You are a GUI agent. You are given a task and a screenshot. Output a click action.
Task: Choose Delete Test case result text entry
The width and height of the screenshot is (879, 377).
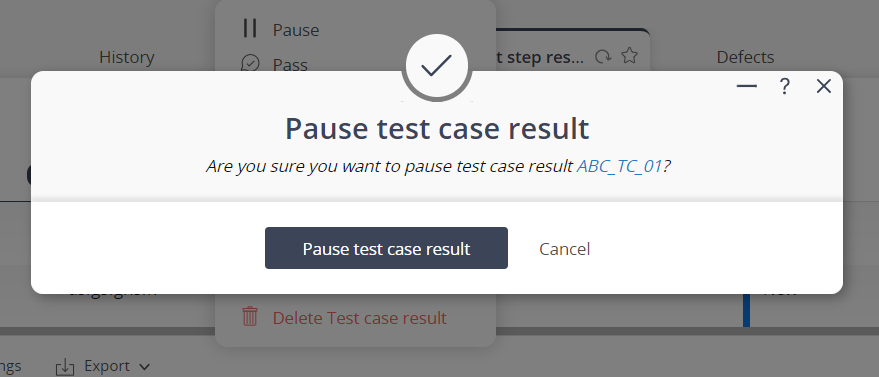click(360, 318)
